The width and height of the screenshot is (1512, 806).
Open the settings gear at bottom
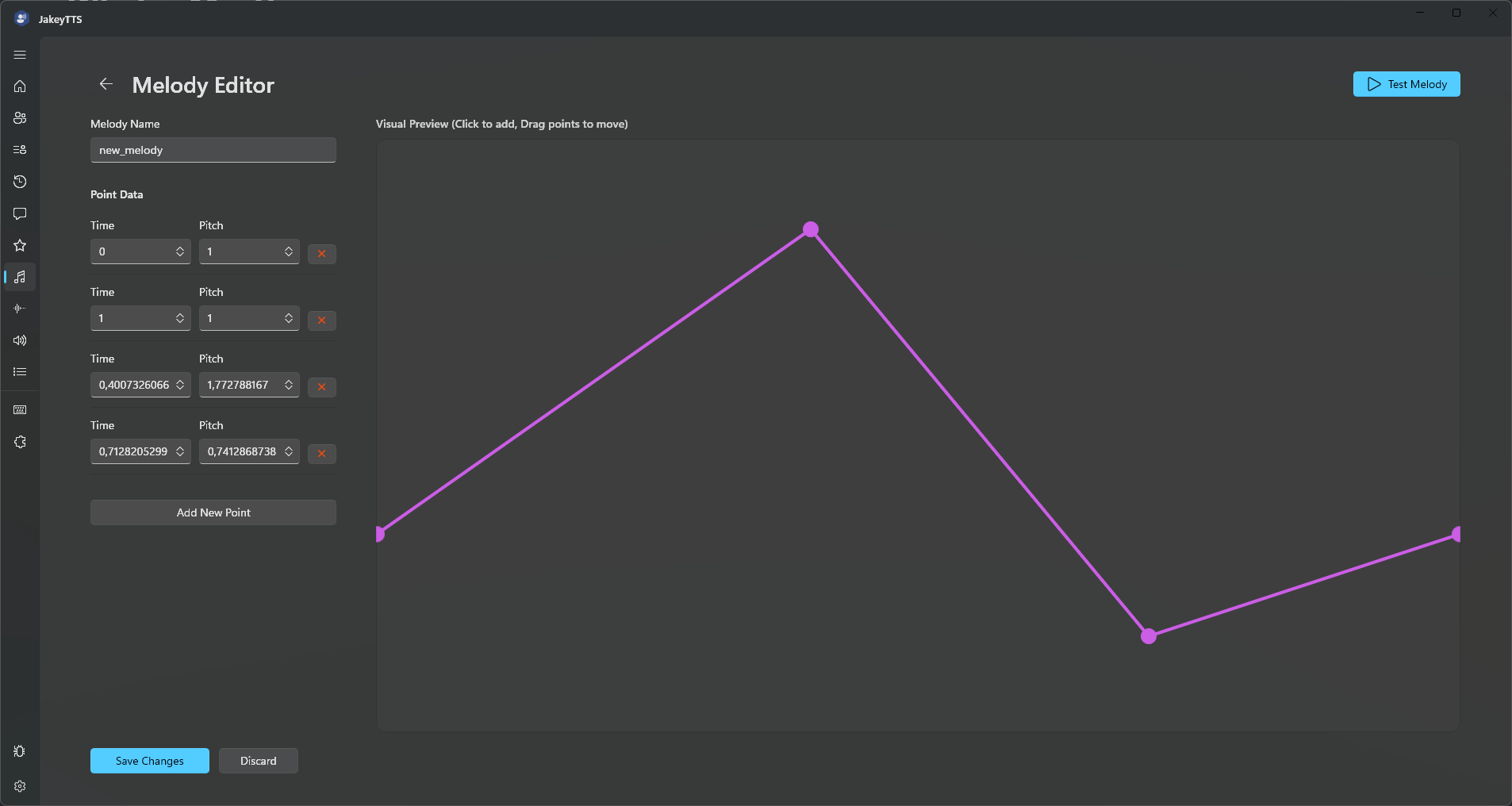tap(20, 786)
